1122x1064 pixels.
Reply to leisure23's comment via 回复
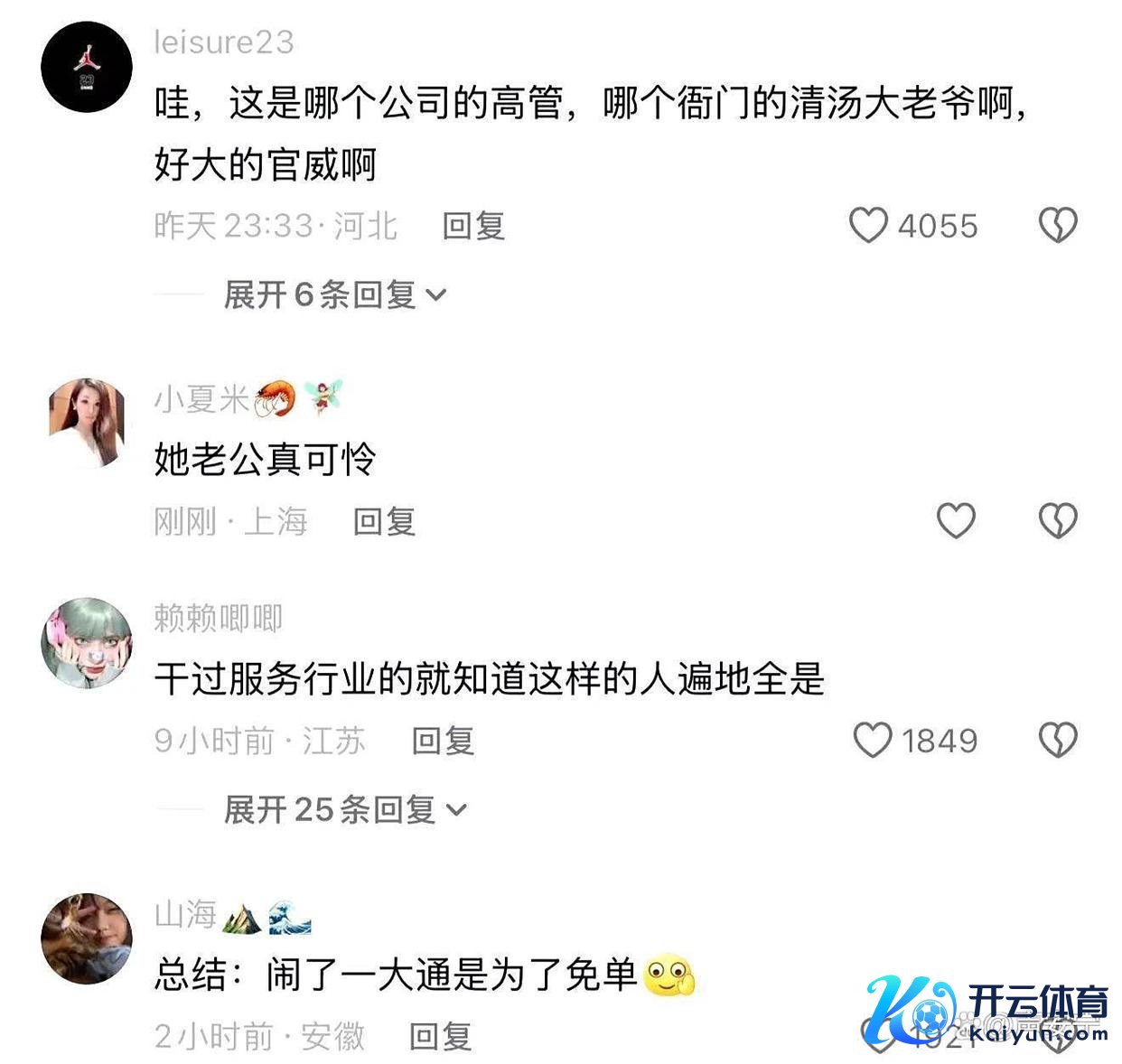pos(473,226)
